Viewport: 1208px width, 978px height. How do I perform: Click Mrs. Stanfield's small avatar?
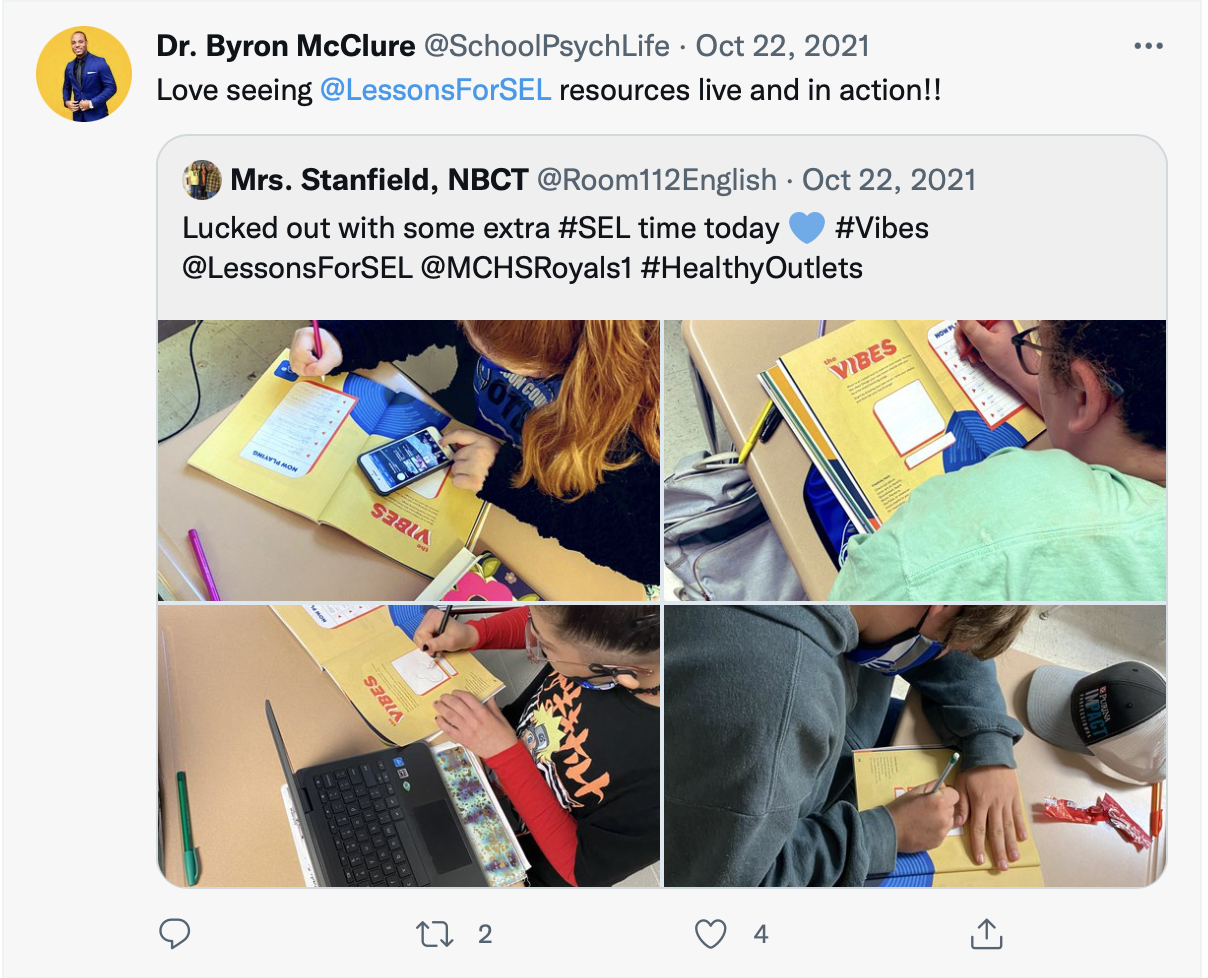click(x=202, y=180)
